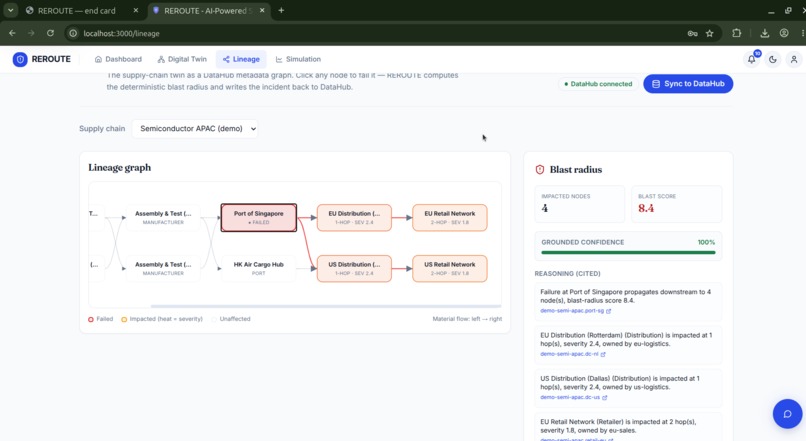Close the REROUTE — end card tab
Screen dimensions: 806x441
136,10
